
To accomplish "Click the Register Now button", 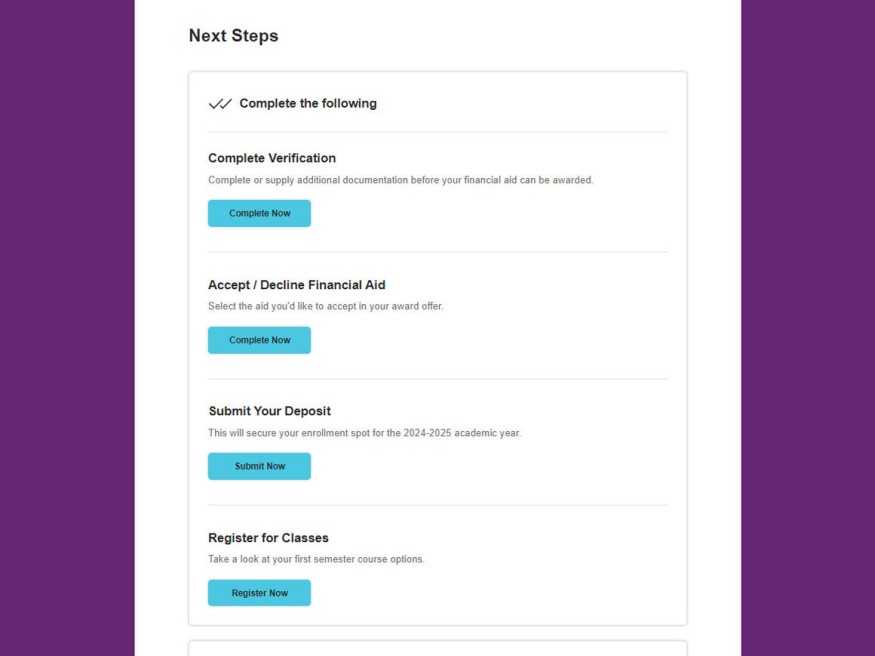I will point(259,593).
